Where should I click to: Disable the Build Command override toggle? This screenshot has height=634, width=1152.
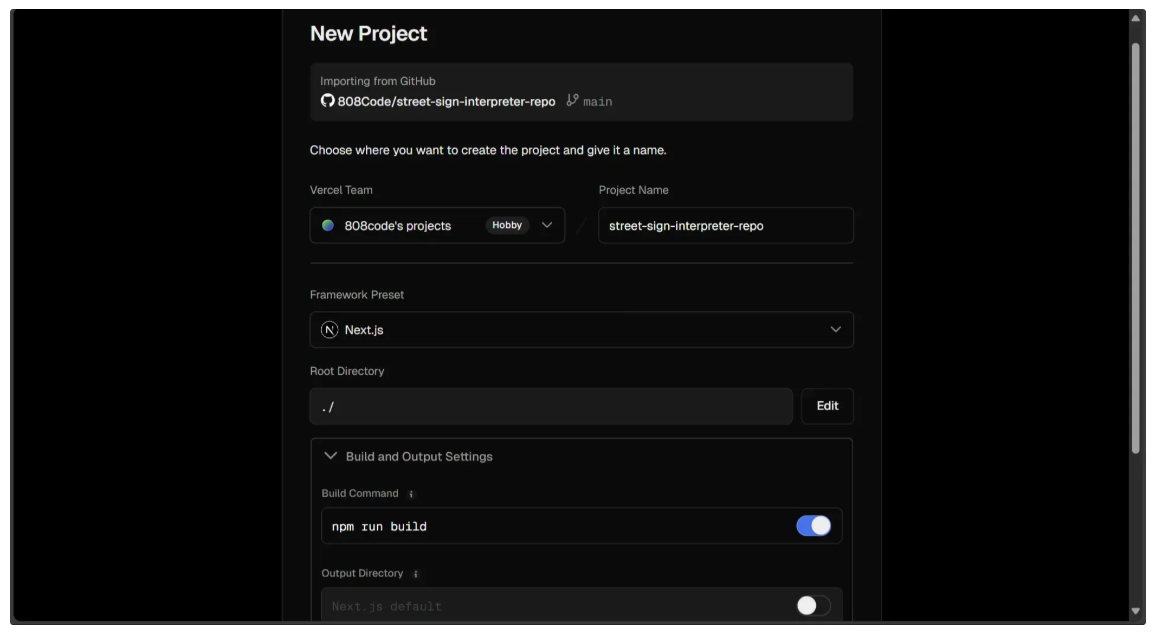tap(813, 526)
